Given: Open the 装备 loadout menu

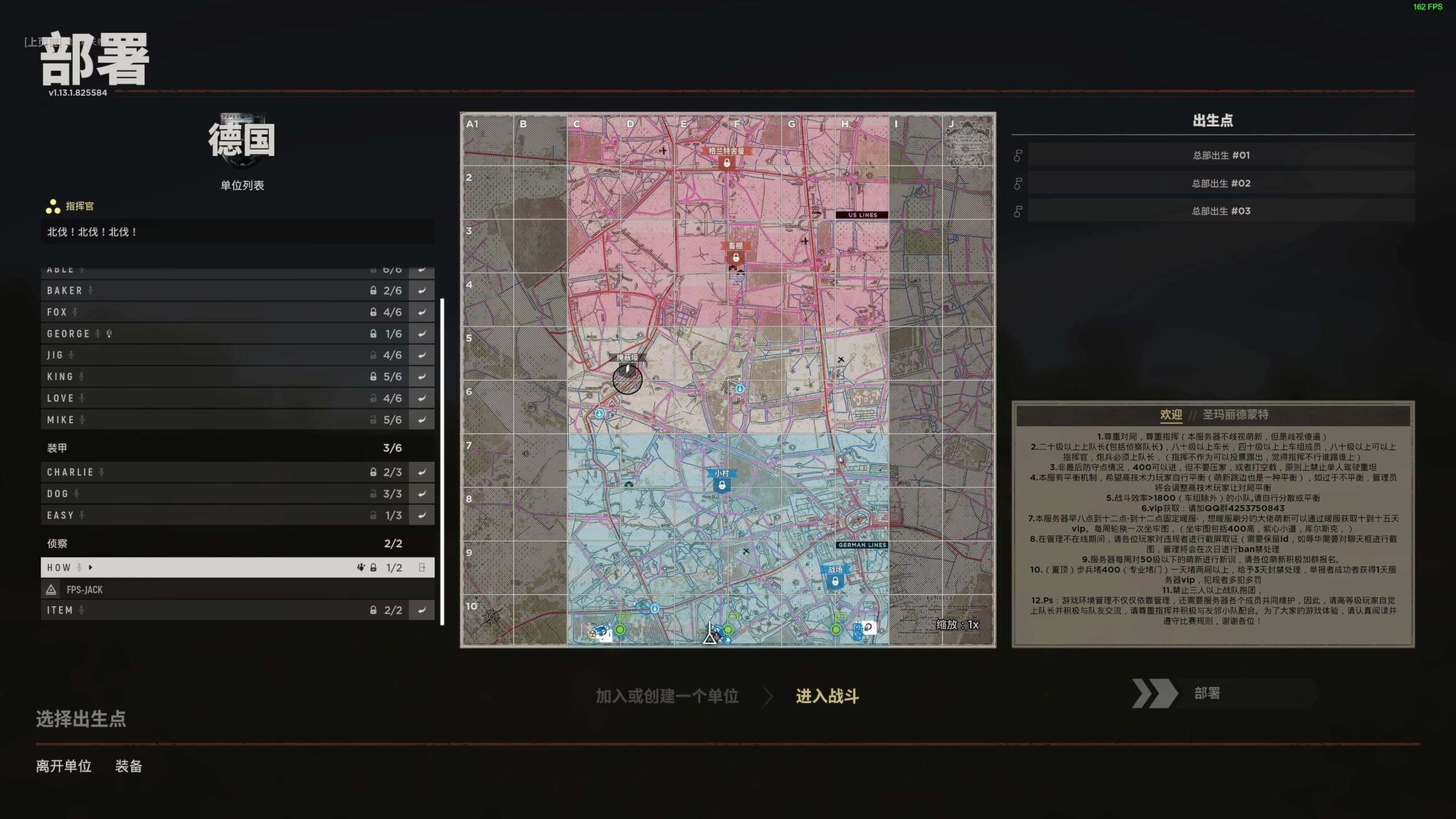Looking at the screenshot, I should (129, 766).
